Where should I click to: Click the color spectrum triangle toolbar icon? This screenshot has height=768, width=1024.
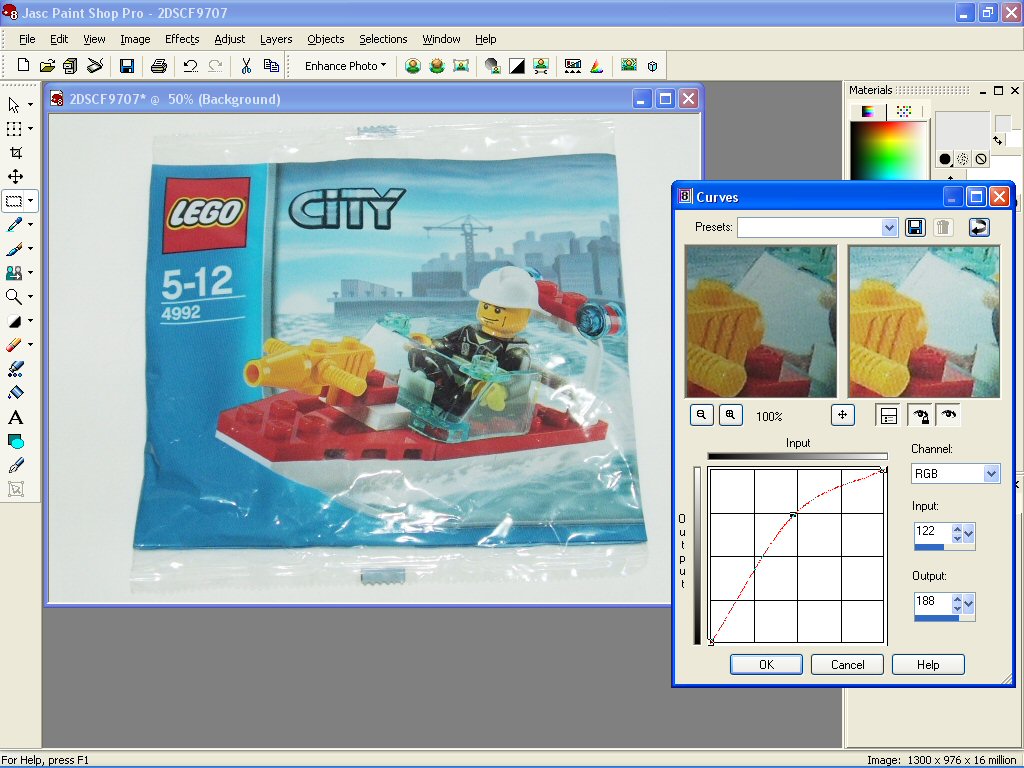[597, 65]
